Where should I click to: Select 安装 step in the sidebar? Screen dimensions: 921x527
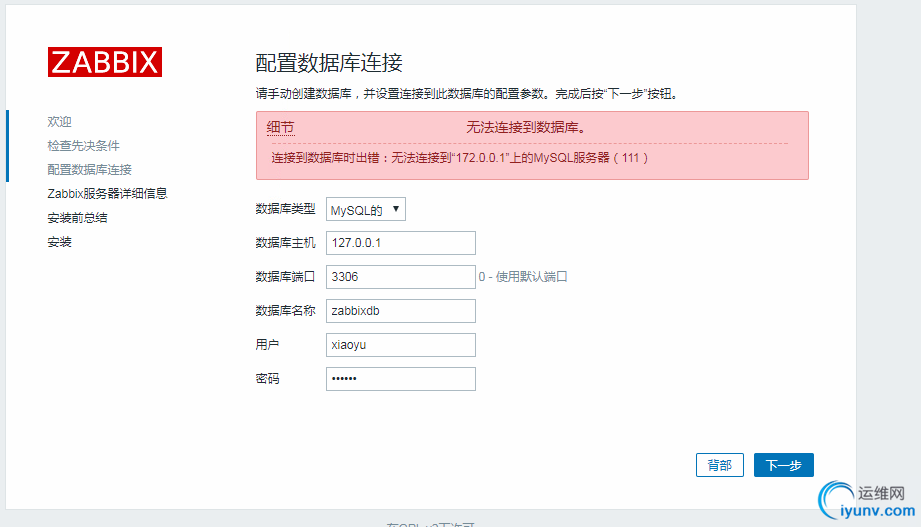tap(59, 242)
